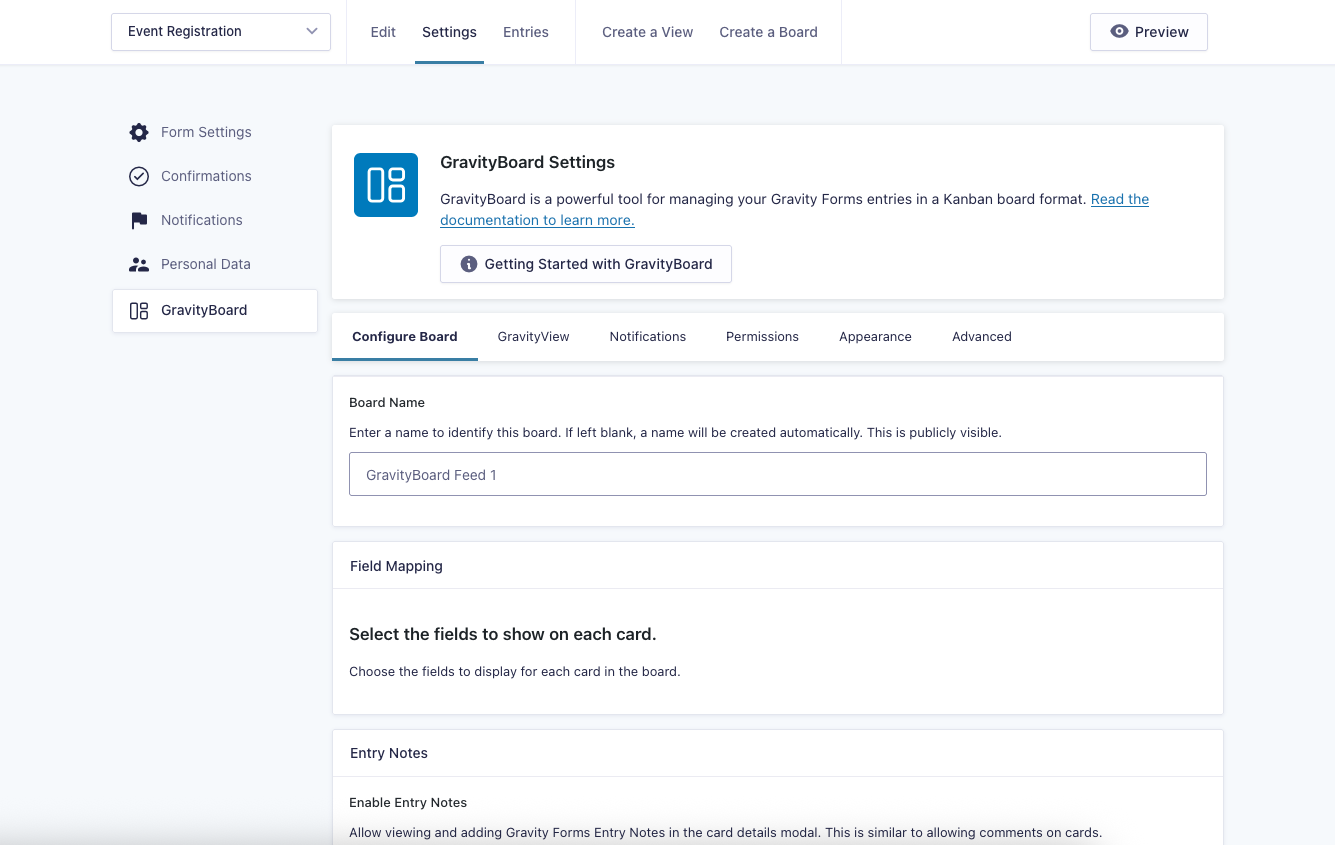Click the Preview button

click(1148, 32)
